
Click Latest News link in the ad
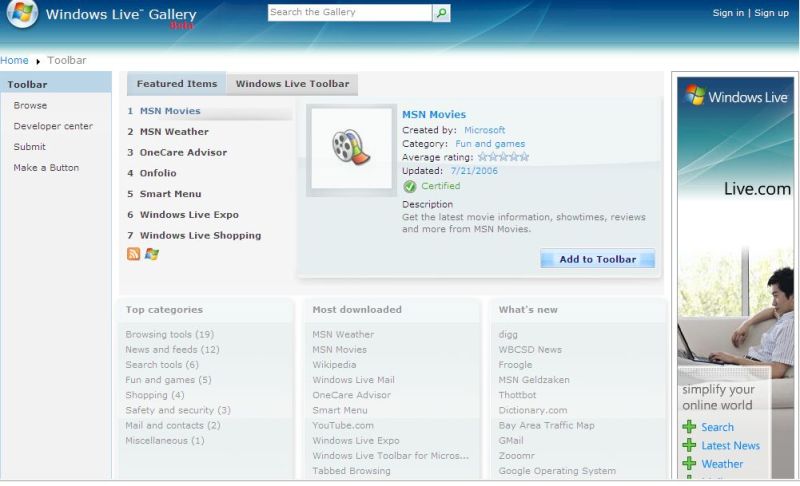click(x=730, y=446)
